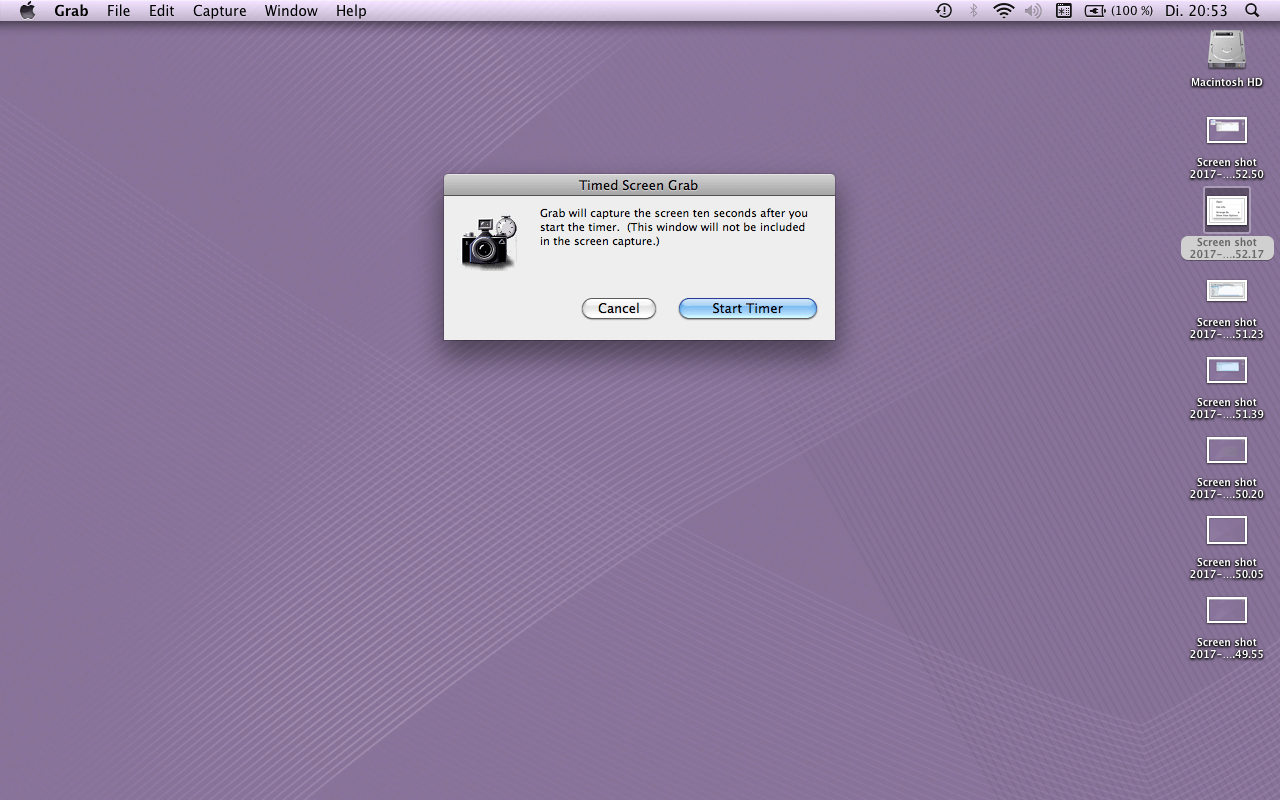Click the clock showing Di. 20:53
The height and width of the screenshot is (800, 1280).
(1196, 11)
